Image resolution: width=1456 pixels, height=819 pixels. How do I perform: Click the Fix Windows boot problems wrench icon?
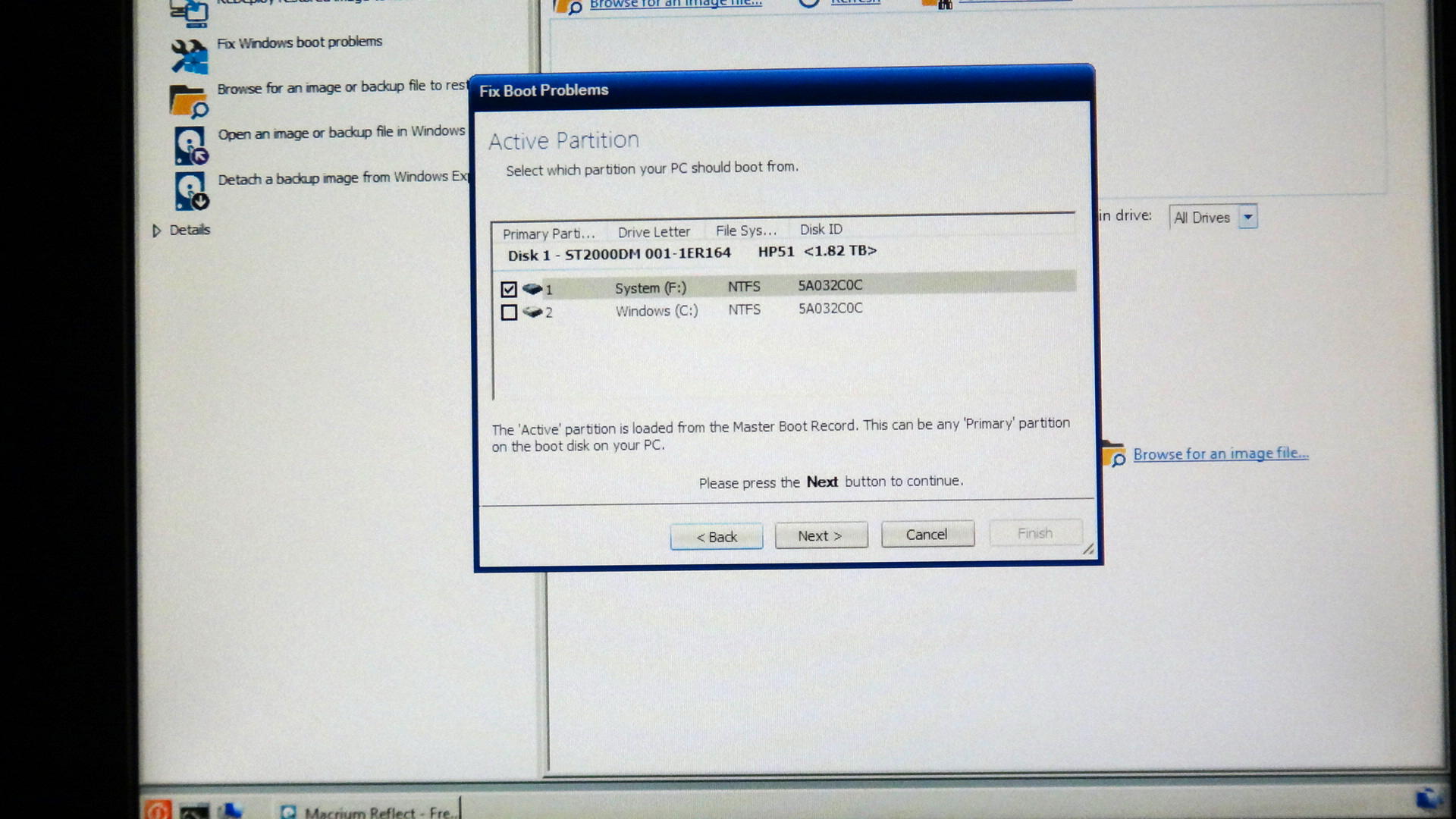(189, 56)
